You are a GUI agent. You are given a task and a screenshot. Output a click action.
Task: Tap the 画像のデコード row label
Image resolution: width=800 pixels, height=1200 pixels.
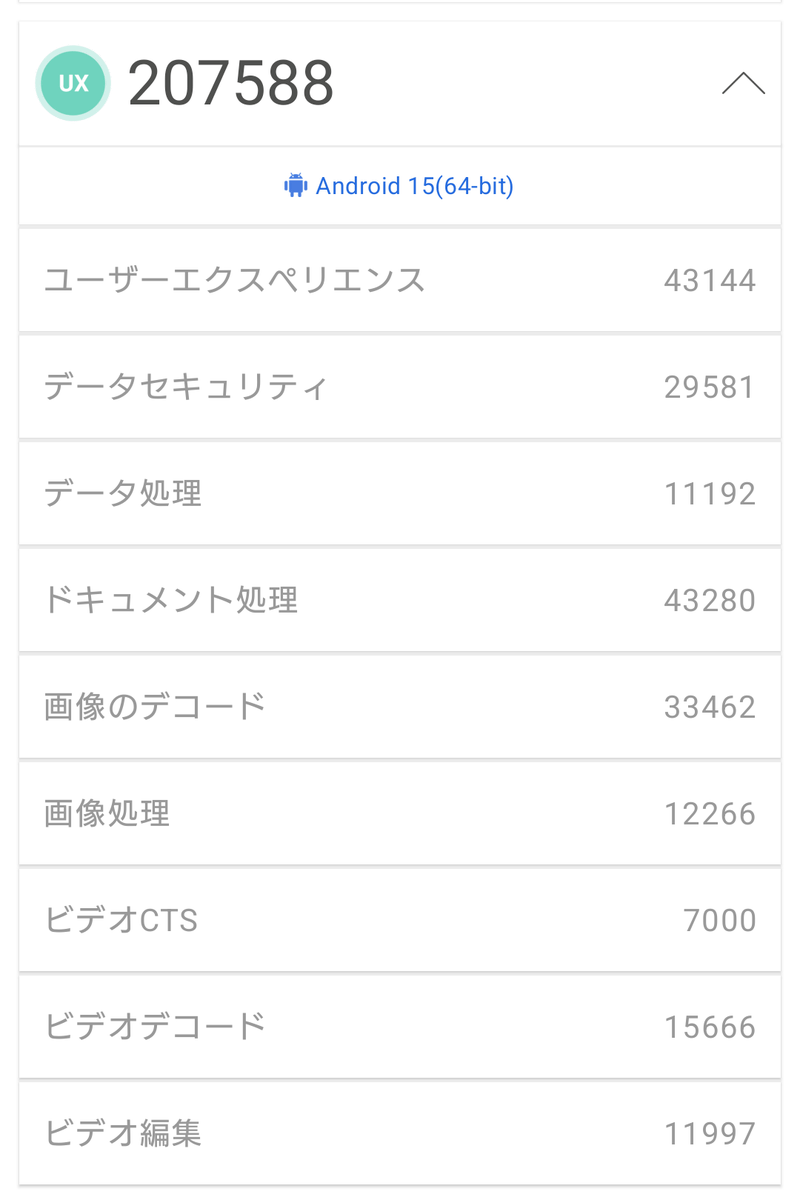[x=155, y=707]
